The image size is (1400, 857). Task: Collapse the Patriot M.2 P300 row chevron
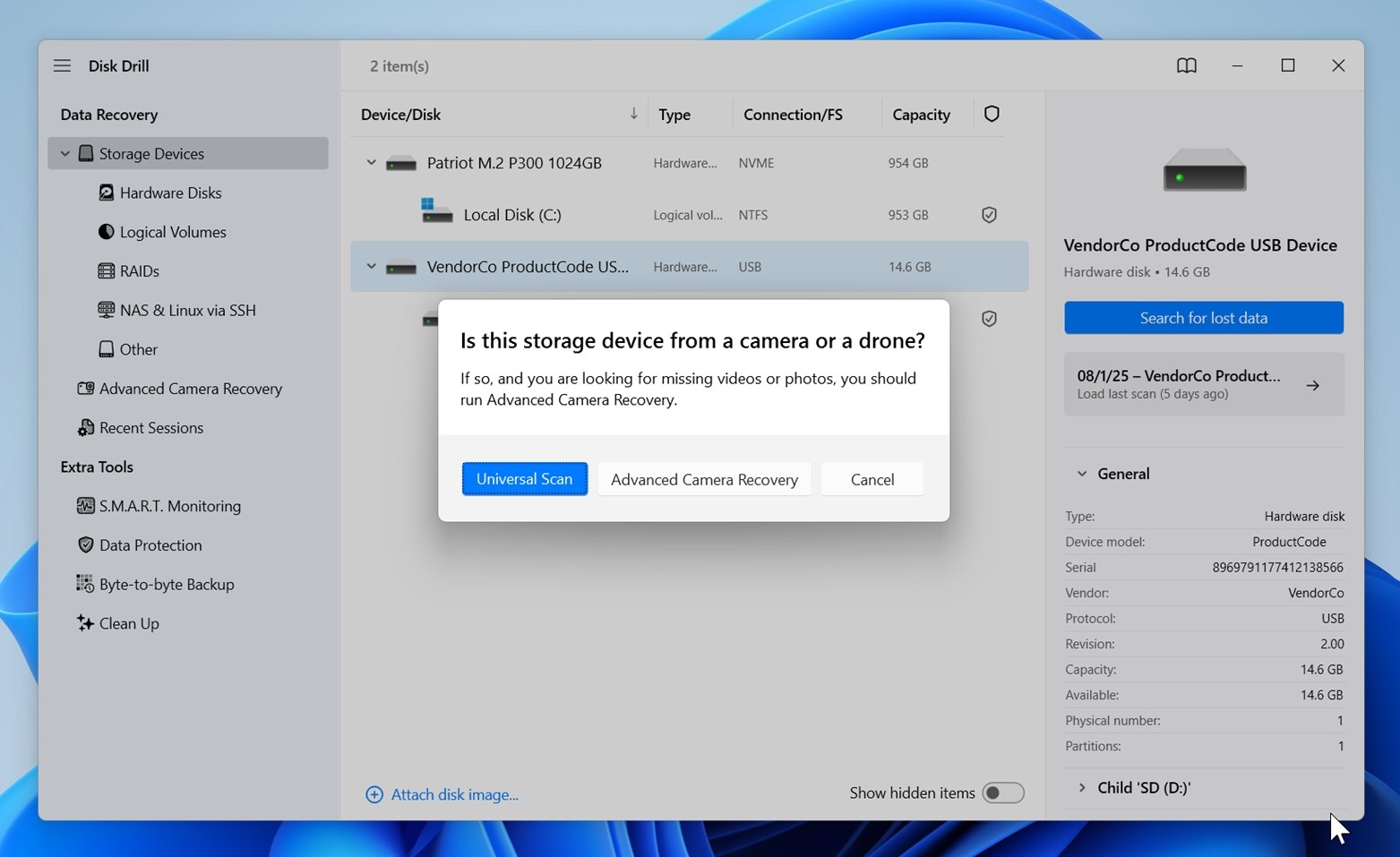pyautogui.click(x=371, y=163)
